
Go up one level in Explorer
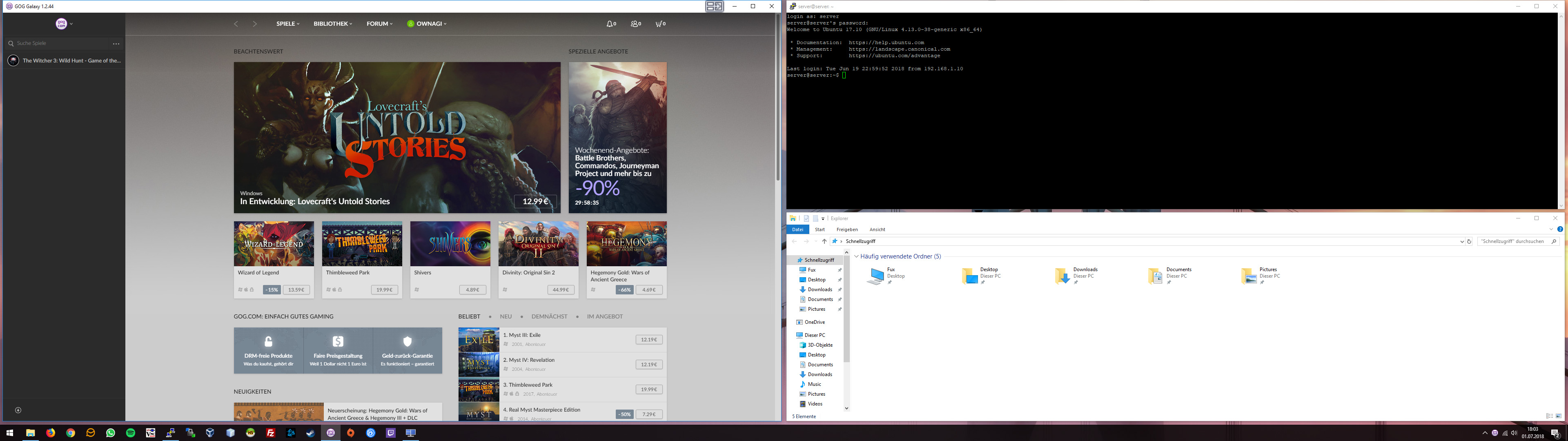[824, 242]
